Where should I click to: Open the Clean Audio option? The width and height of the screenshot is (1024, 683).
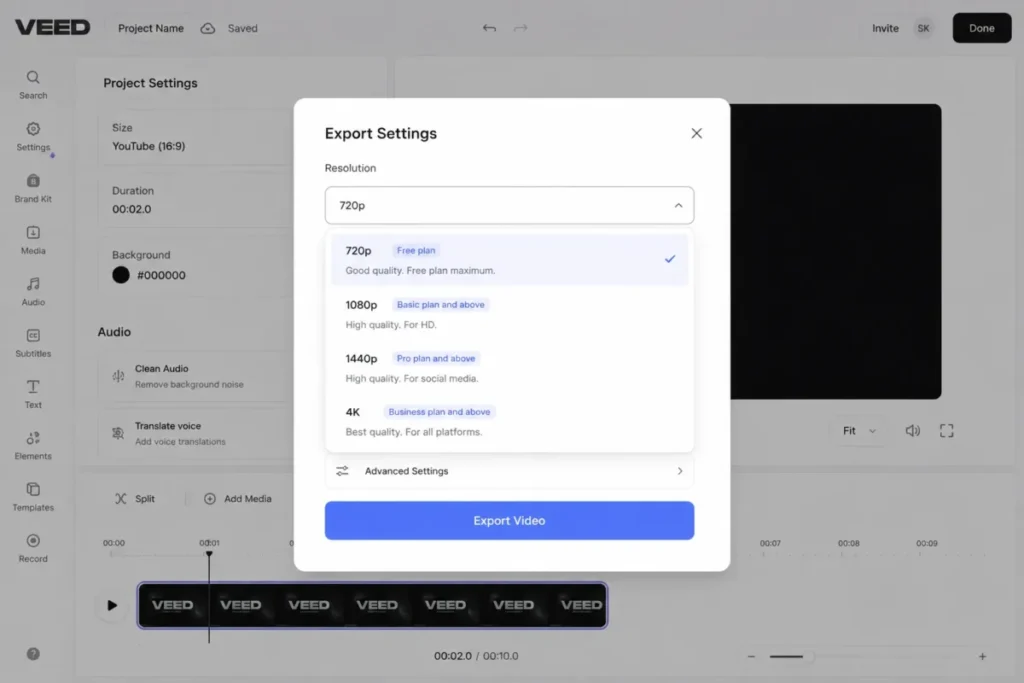[x=196, y=376]
